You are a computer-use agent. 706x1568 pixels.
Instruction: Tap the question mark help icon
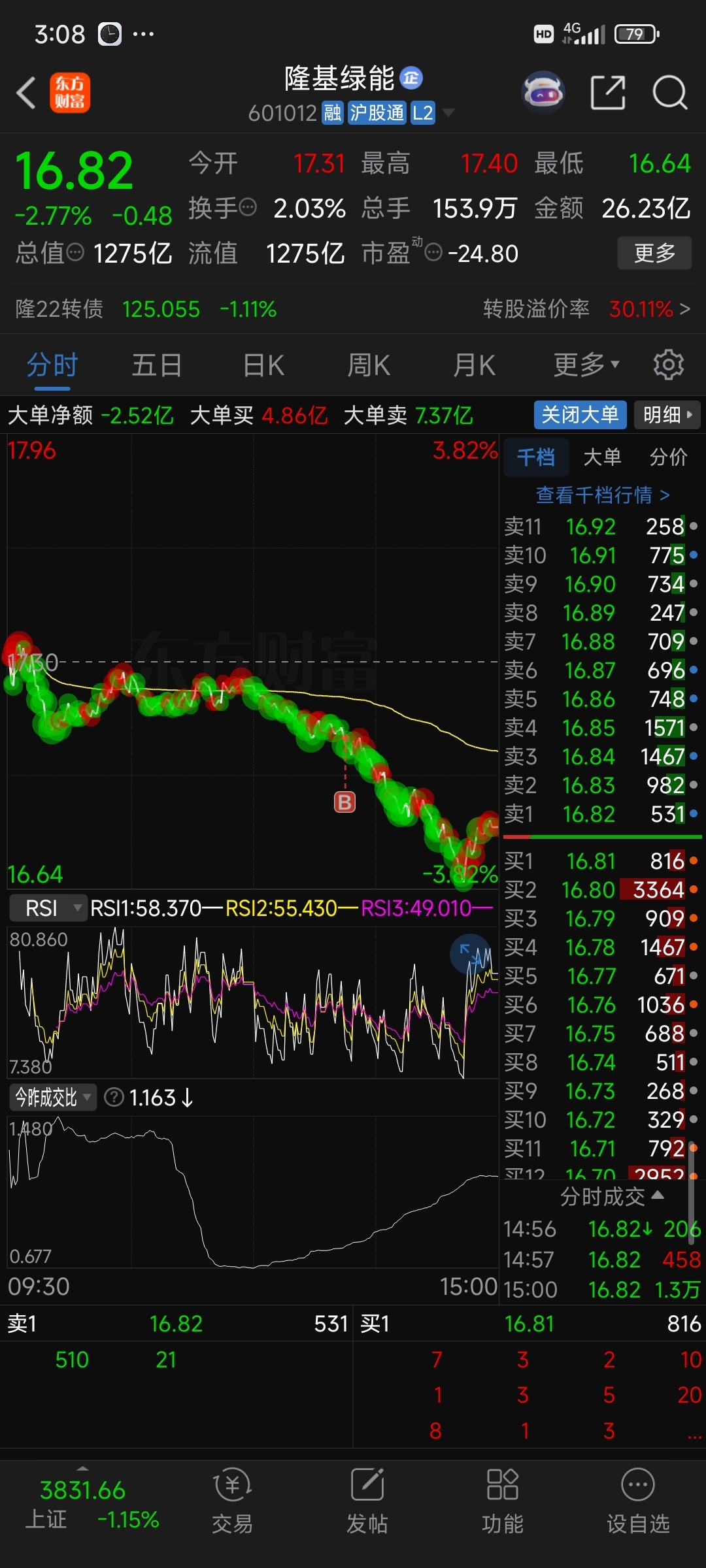114,1097
